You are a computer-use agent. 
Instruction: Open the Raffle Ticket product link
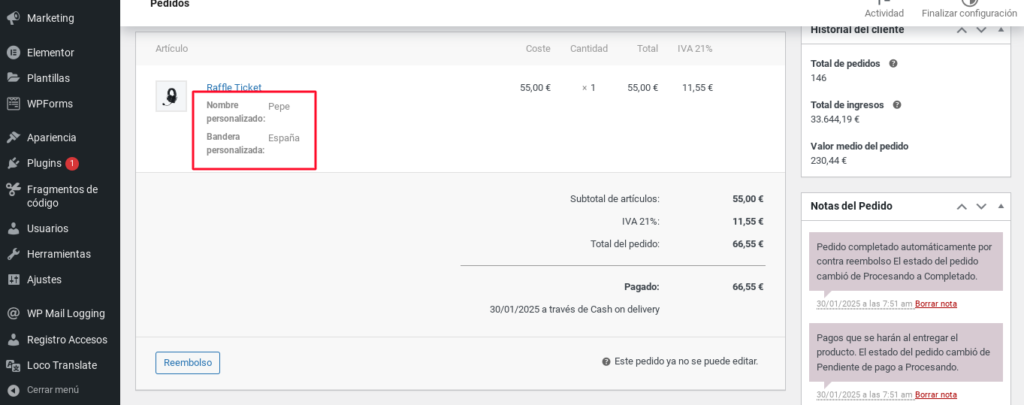tap(234, 87)
